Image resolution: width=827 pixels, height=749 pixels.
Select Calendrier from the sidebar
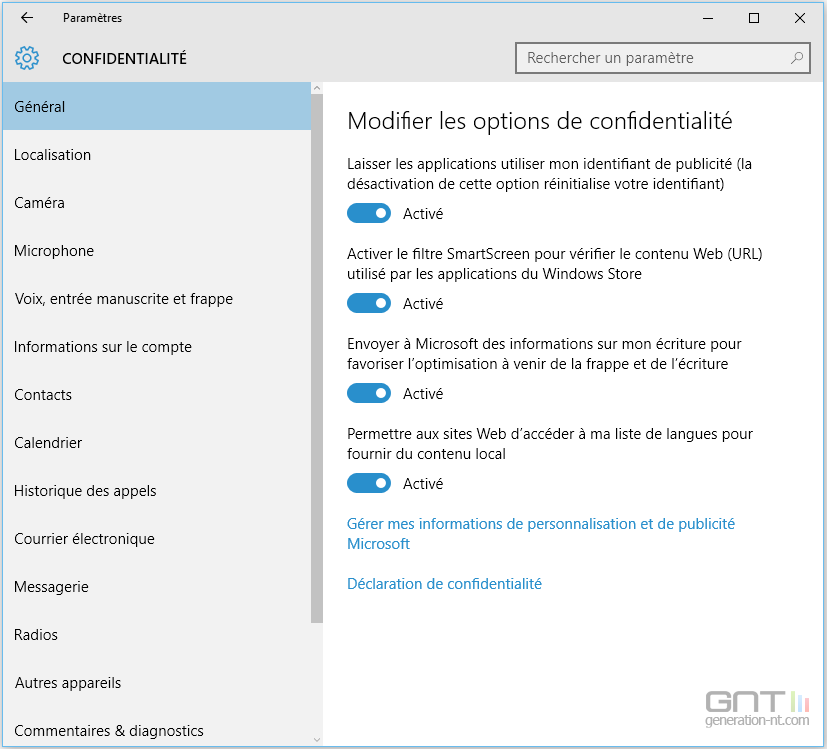click(x=46, y=443)
